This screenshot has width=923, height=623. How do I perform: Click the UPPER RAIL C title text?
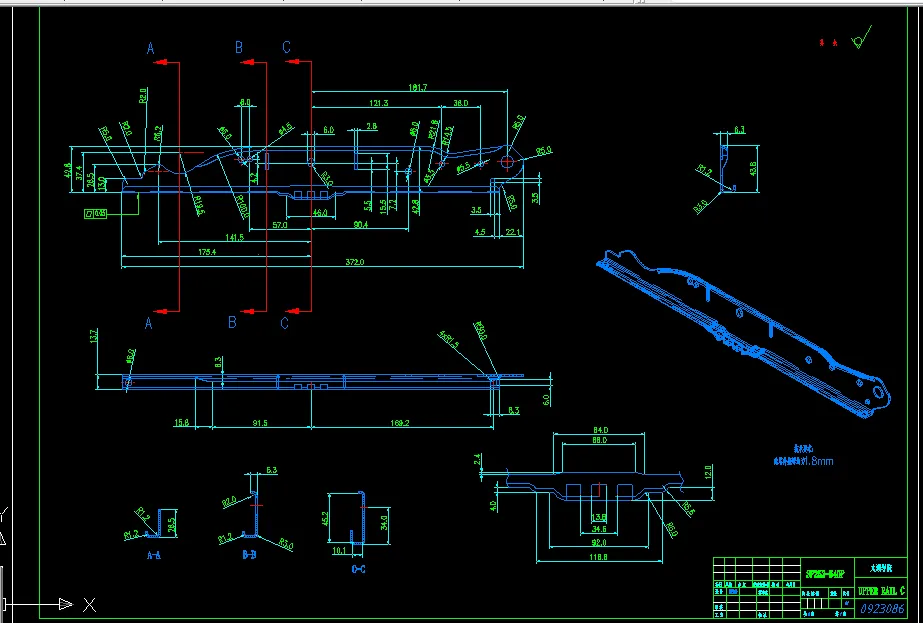tap(881, 591)
